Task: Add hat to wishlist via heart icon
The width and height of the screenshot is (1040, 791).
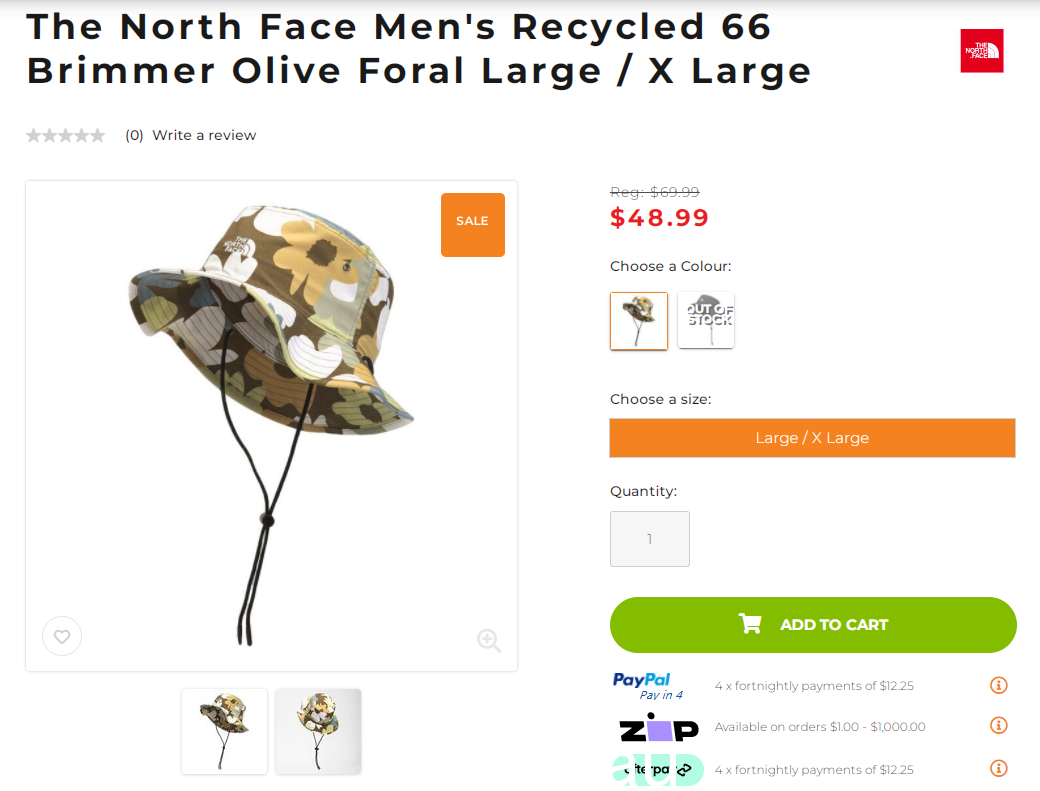Action: [62, 637]
